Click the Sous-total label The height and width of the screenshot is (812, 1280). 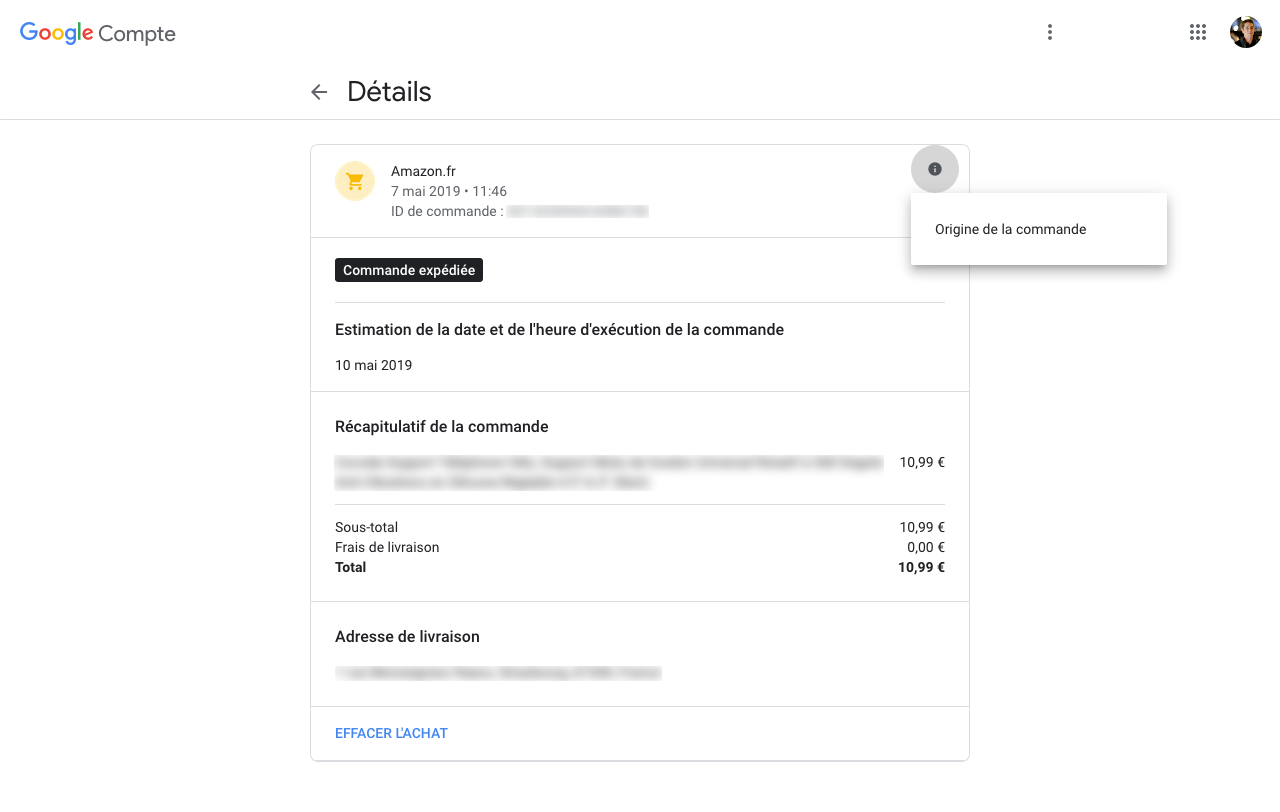click(x=366, y=527)
